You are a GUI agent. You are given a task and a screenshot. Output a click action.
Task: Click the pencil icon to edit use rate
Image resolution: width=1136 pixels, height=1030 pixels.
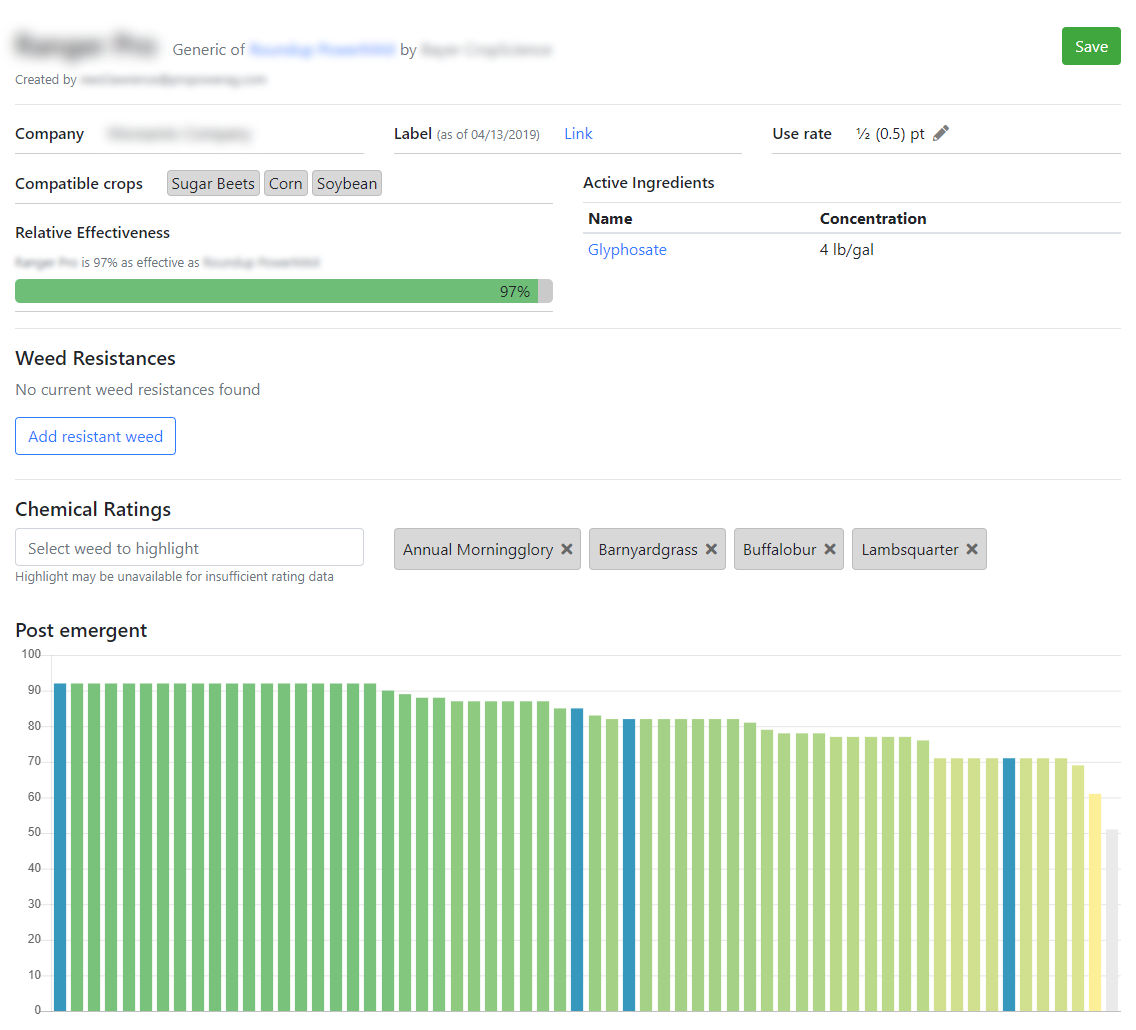(x=940, y=134)
